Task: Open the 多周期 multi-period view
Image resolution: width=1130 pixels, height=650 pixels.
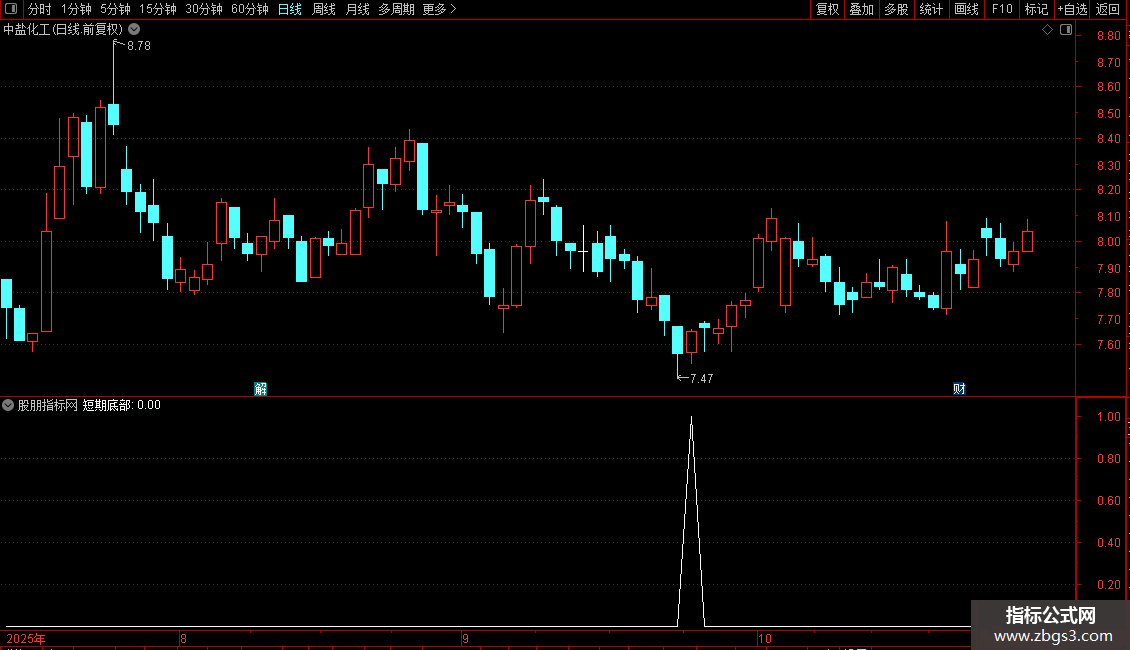Action: [x=396, y=9]
